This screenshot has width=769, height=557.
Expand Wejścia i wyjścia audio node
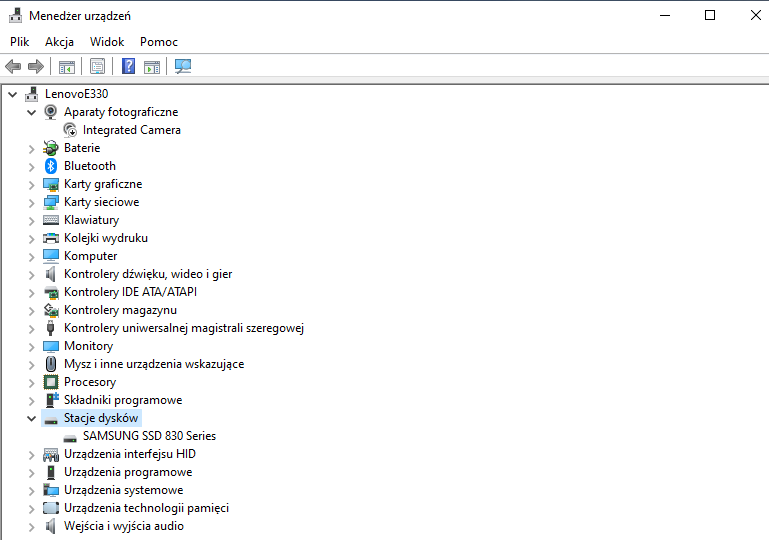(x=31, y=526)
